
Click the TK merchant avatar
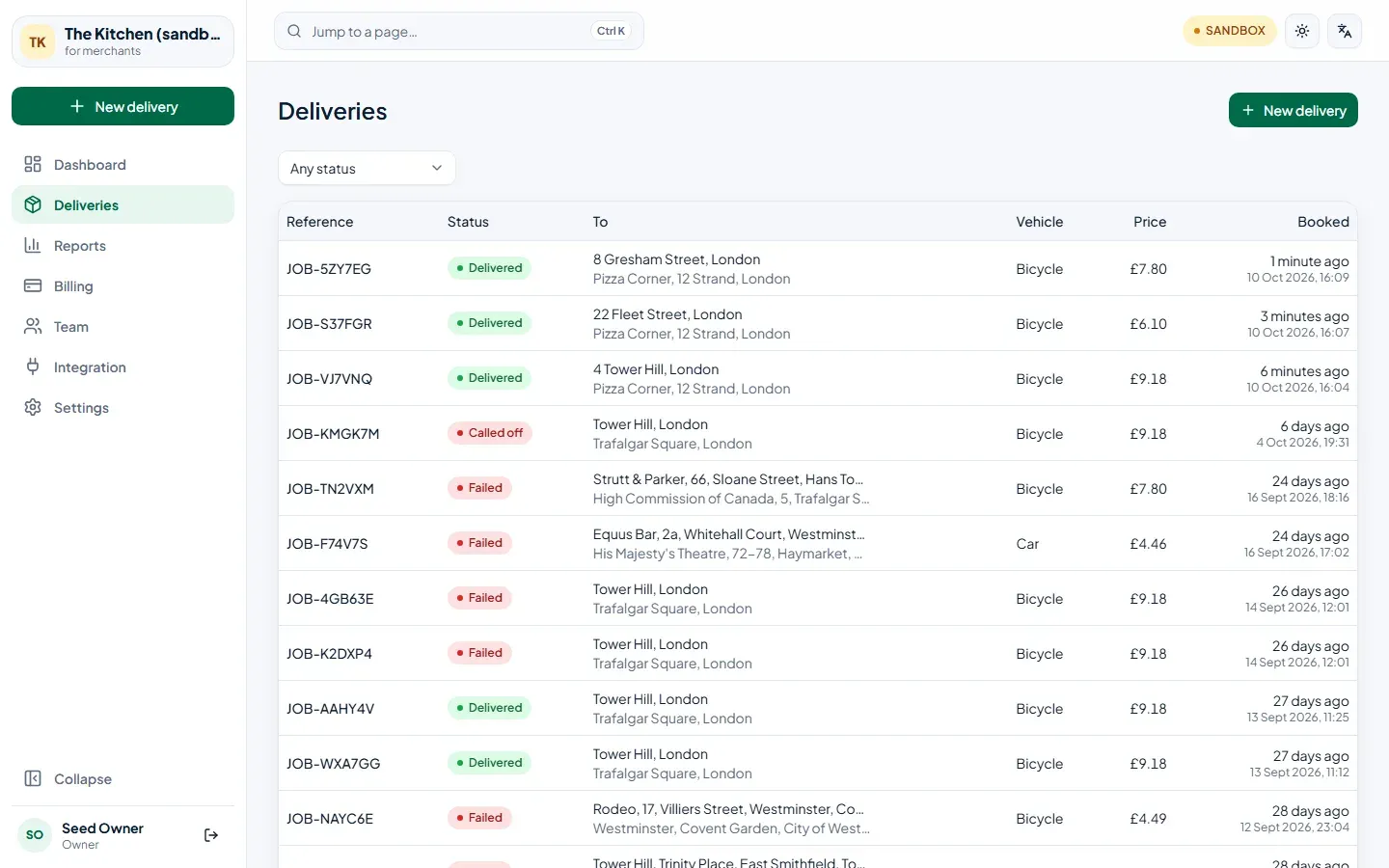[x=38, y=41]
